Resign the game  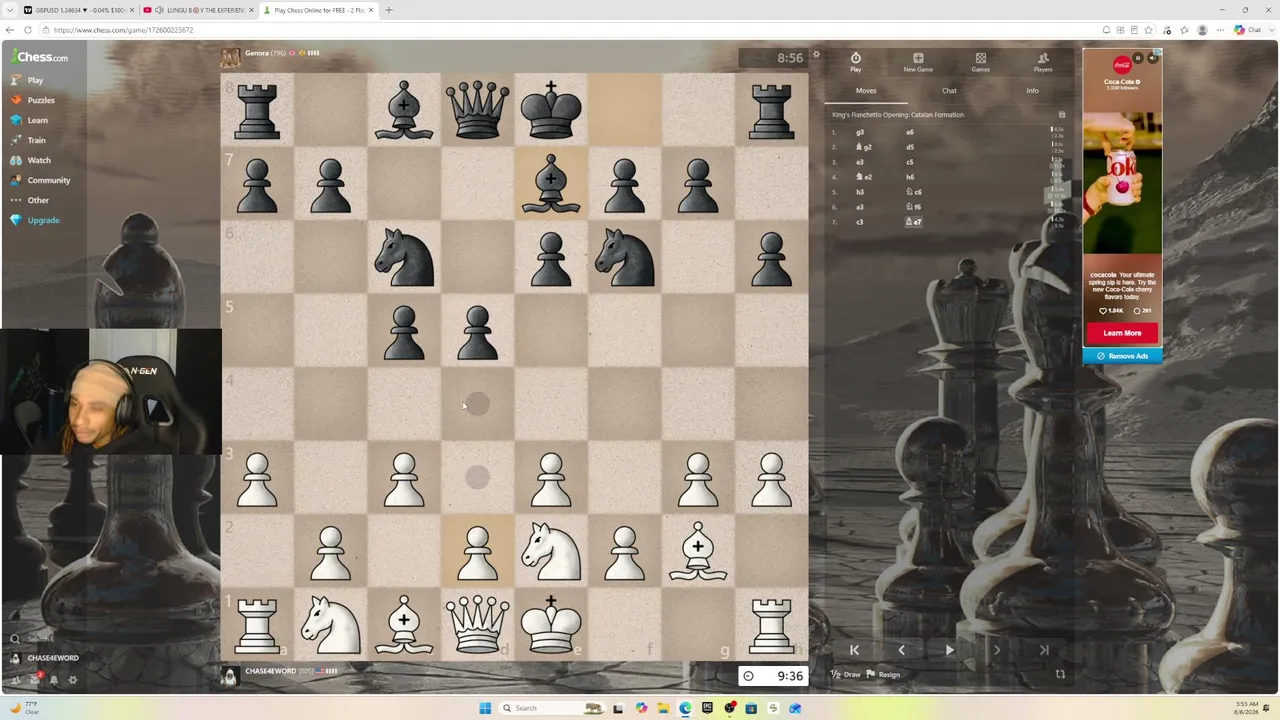(x=883, y=675)
